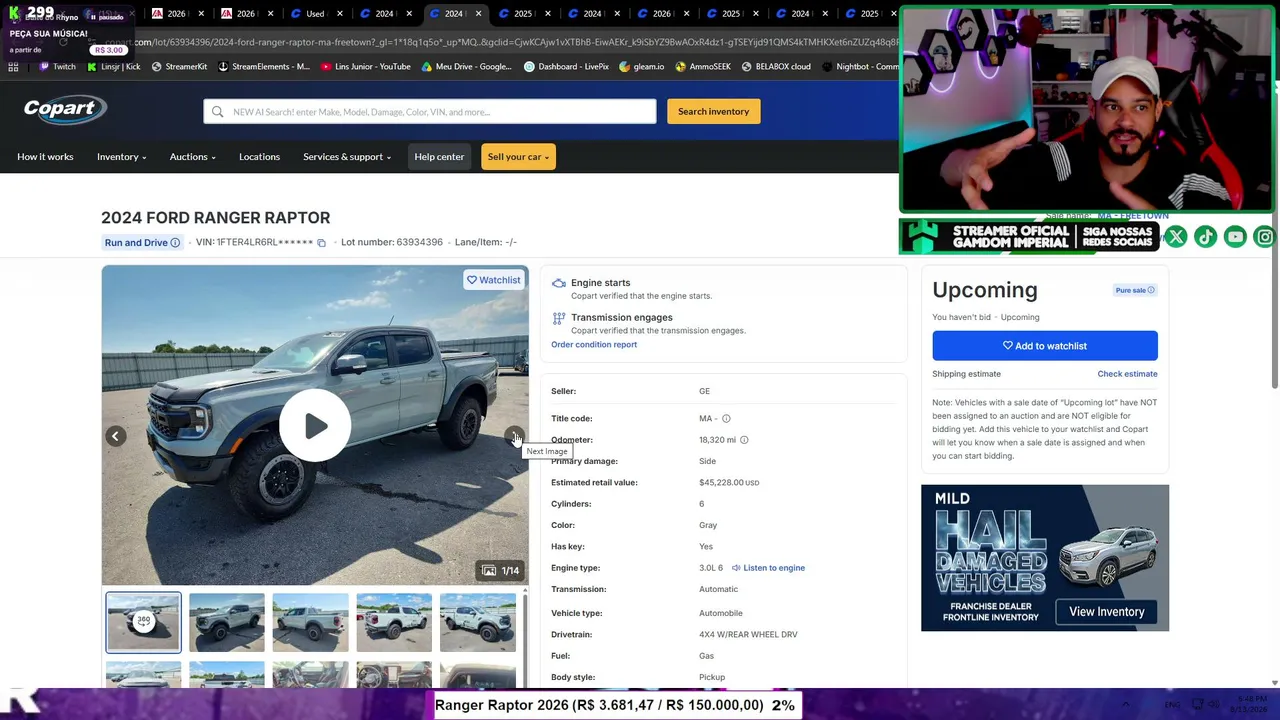Screen dimensions: 1280x720
Task: Open the Help center
Action: click(x=439, y=157)
